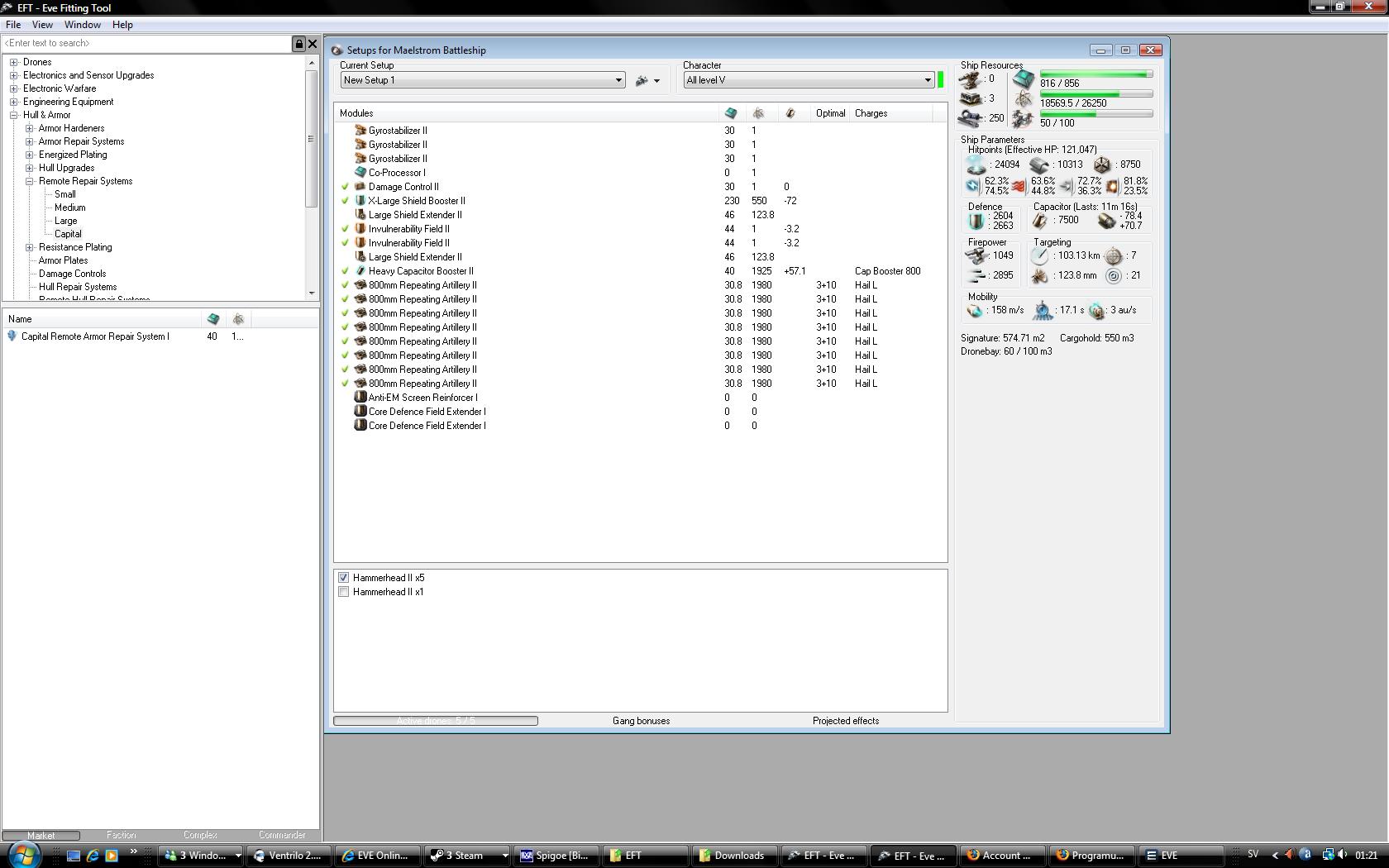Viewport: 1389px width, 868px height.
Task: Expand the Drones category
Action: pyautogui.click(x=13, y=62)
